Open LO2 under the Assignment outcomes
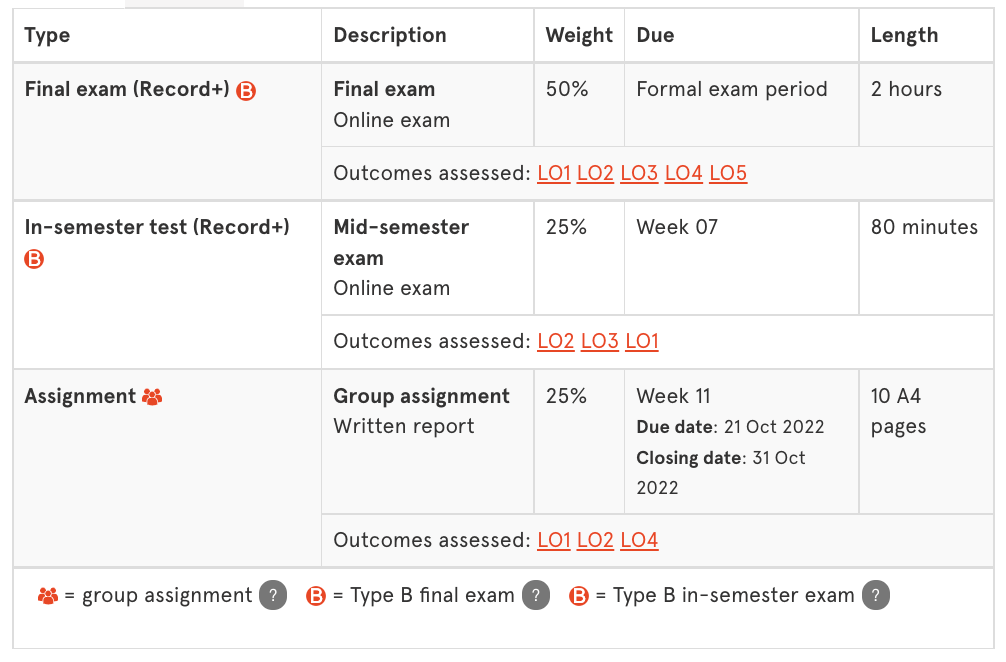1006x662 pixels. (x=596, y=539)
